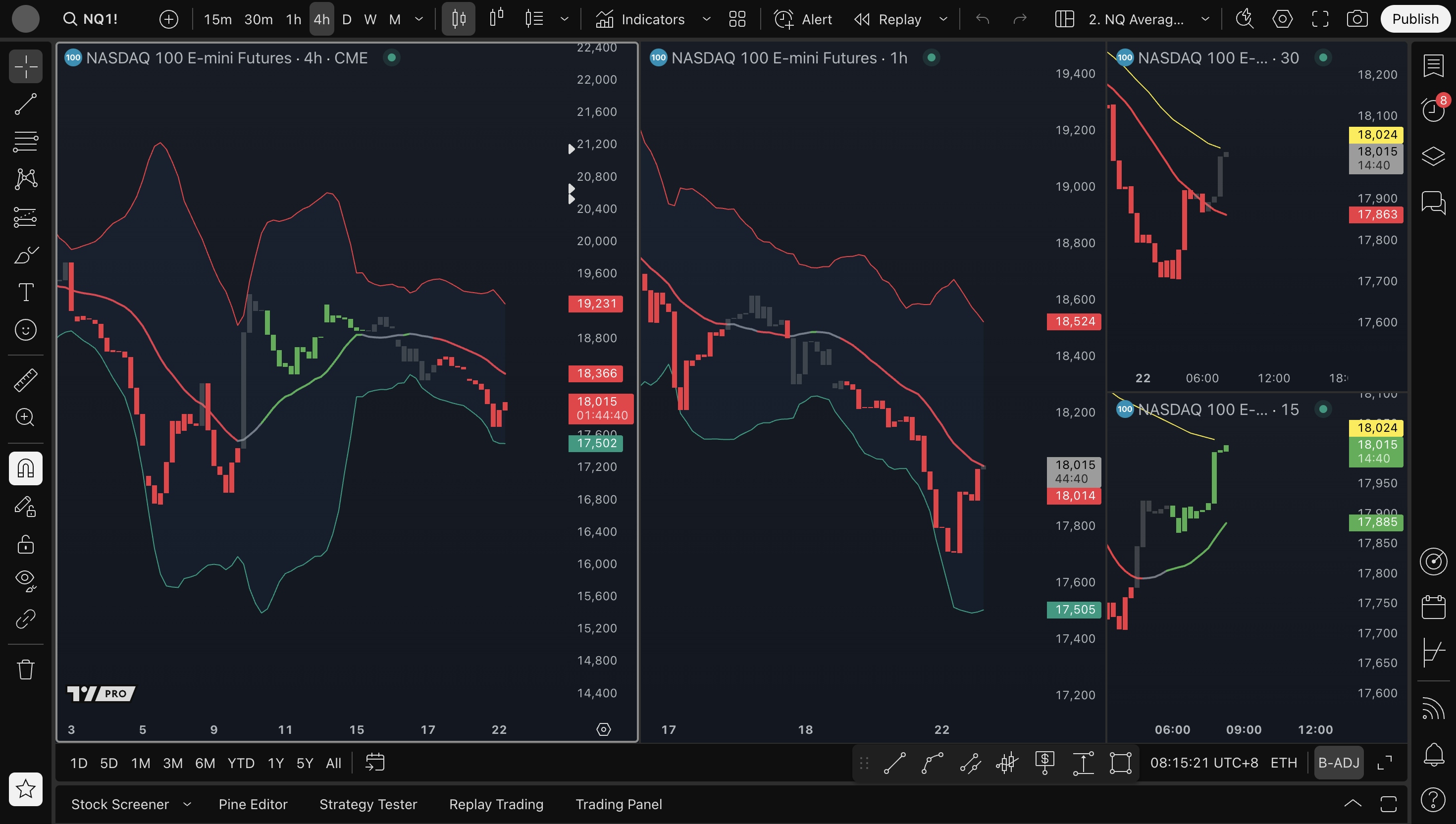Toggle the B-ADJ back-adjustment button

tap(1338, 762)
